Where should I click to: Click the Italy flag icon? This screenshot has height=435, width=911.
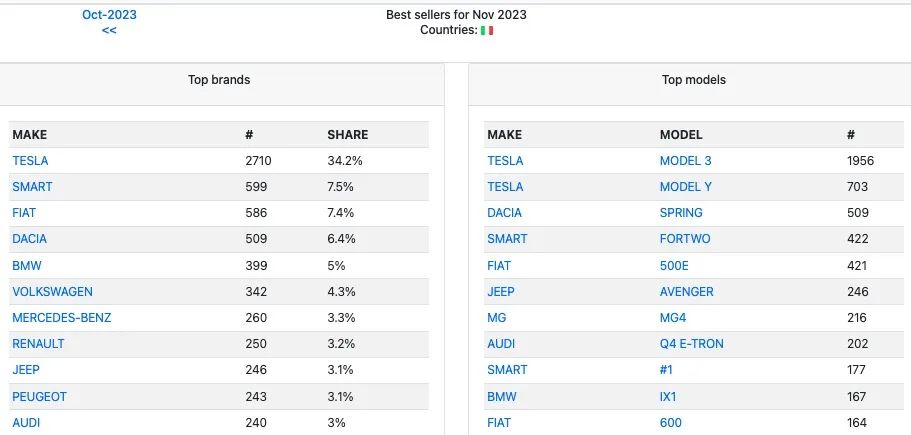coord(487,30)
